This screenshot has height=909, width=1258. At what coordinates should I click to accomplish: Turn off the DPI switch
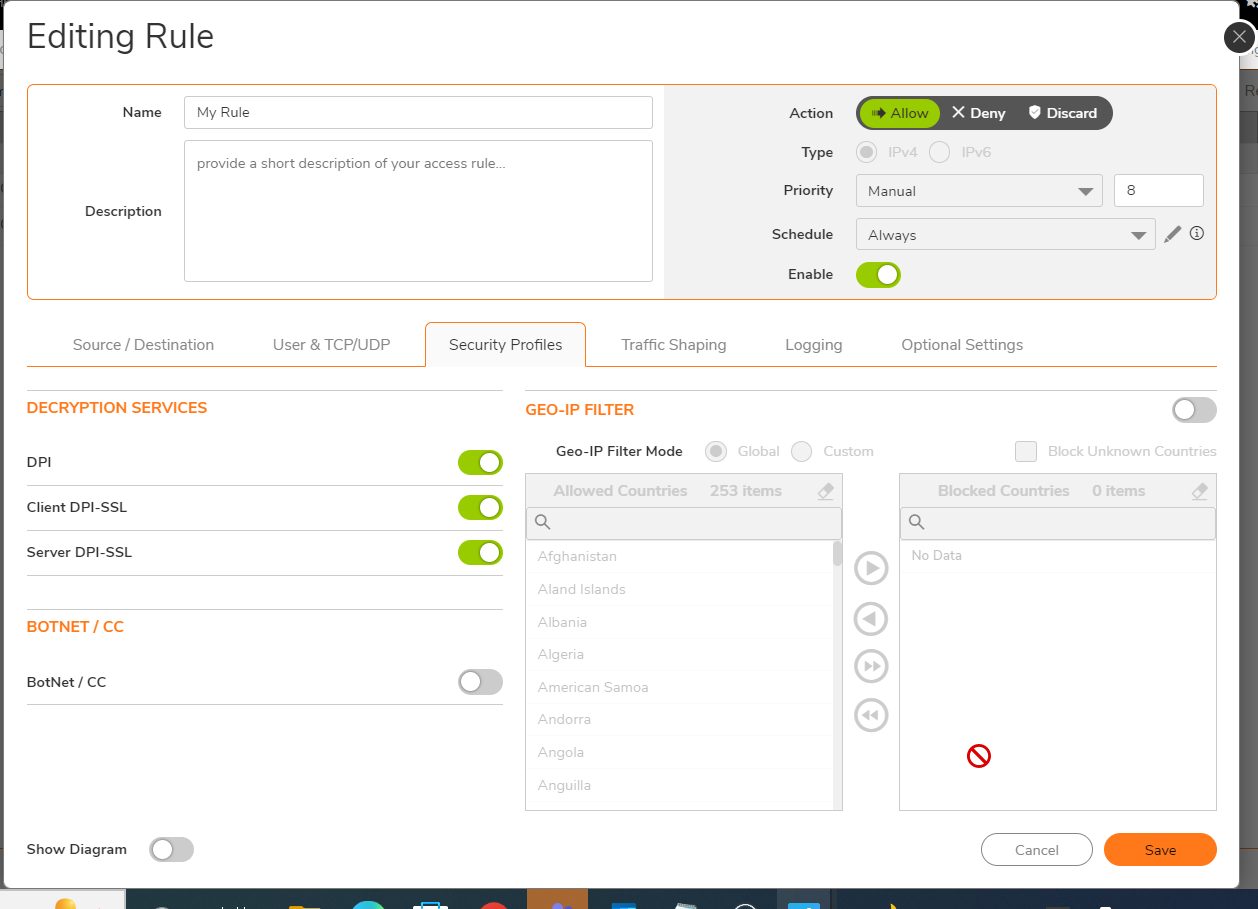(x=480, y=462)
